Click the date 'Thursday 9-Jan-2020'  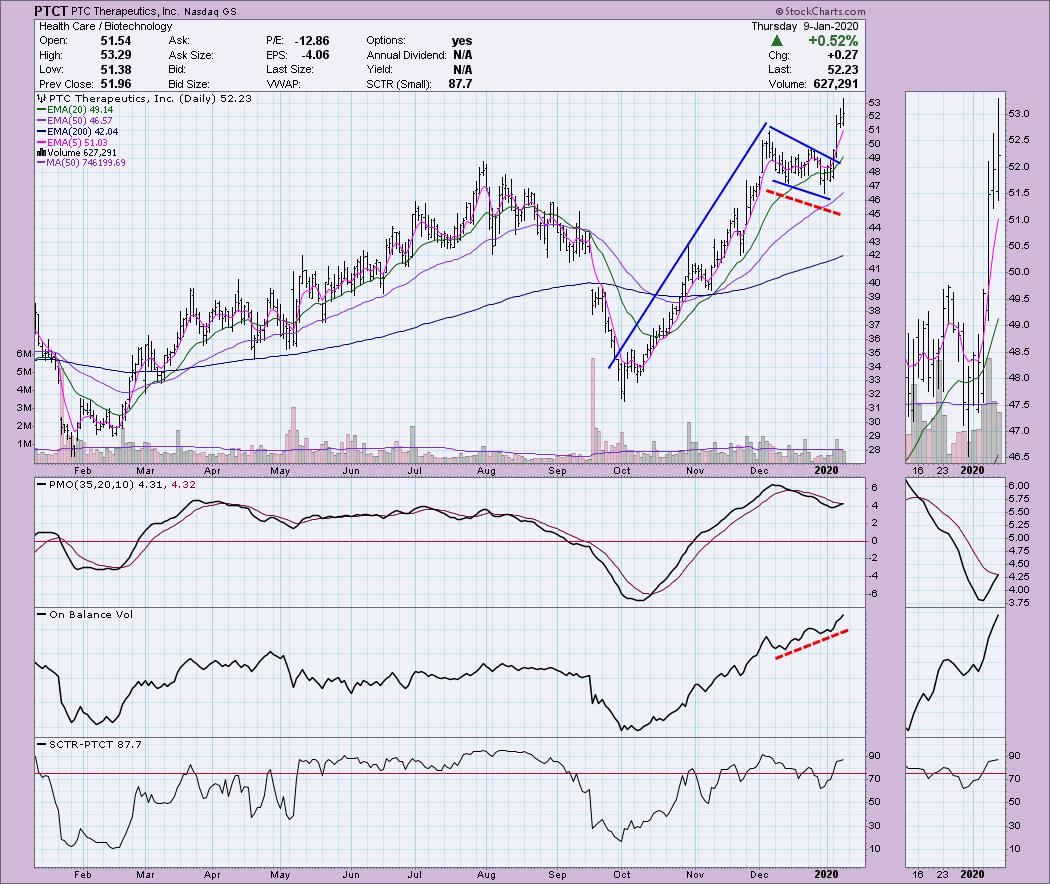804,26
